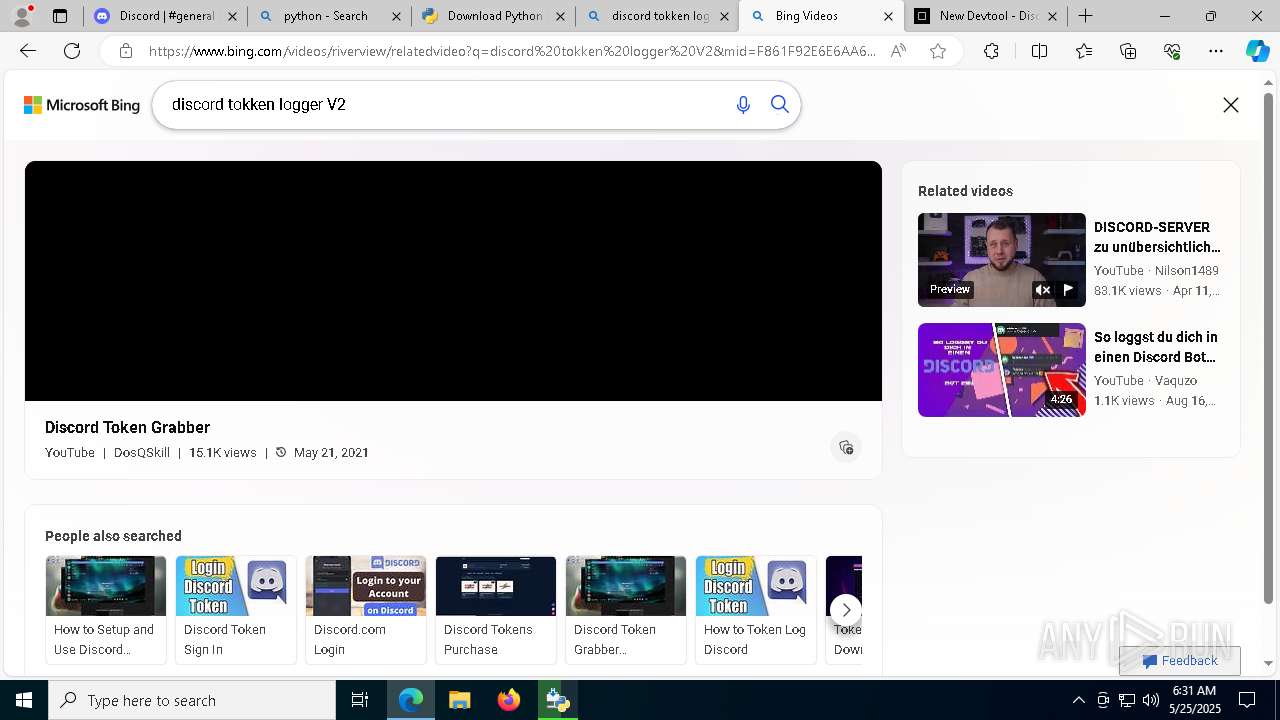
Task: Open the Feedback button
Action: tap(1180, 661)
